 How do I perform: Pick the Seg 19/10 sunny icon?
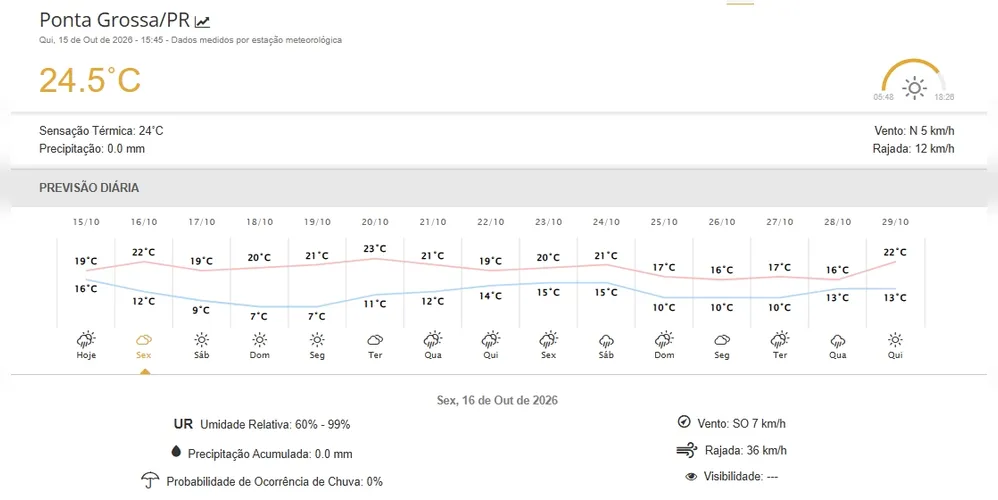[x=317, y=340]
